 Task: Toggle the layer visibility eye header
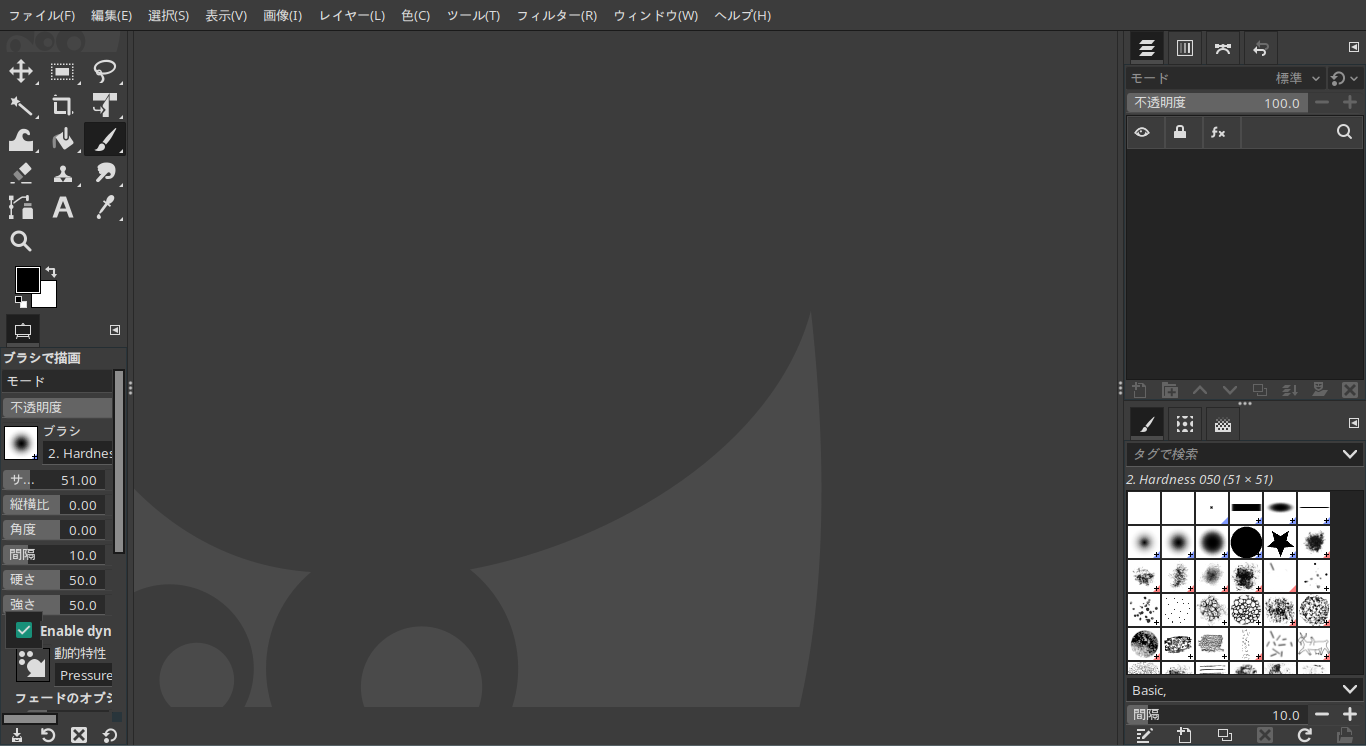coord(1143,132)
